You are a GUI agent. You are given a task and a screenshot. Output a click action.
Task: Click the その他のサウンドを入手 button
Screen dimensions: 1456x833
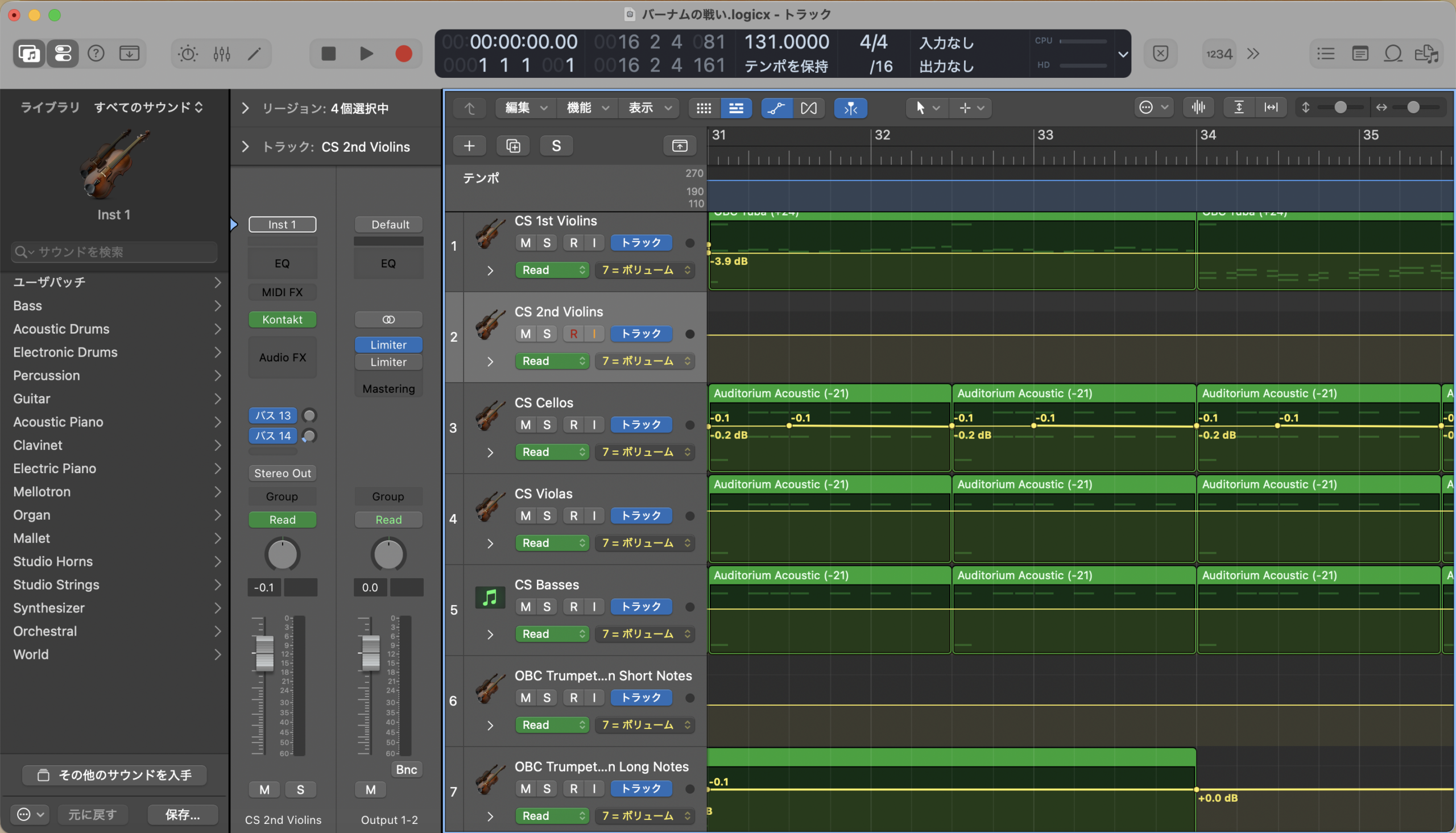[x=114, y=775]
